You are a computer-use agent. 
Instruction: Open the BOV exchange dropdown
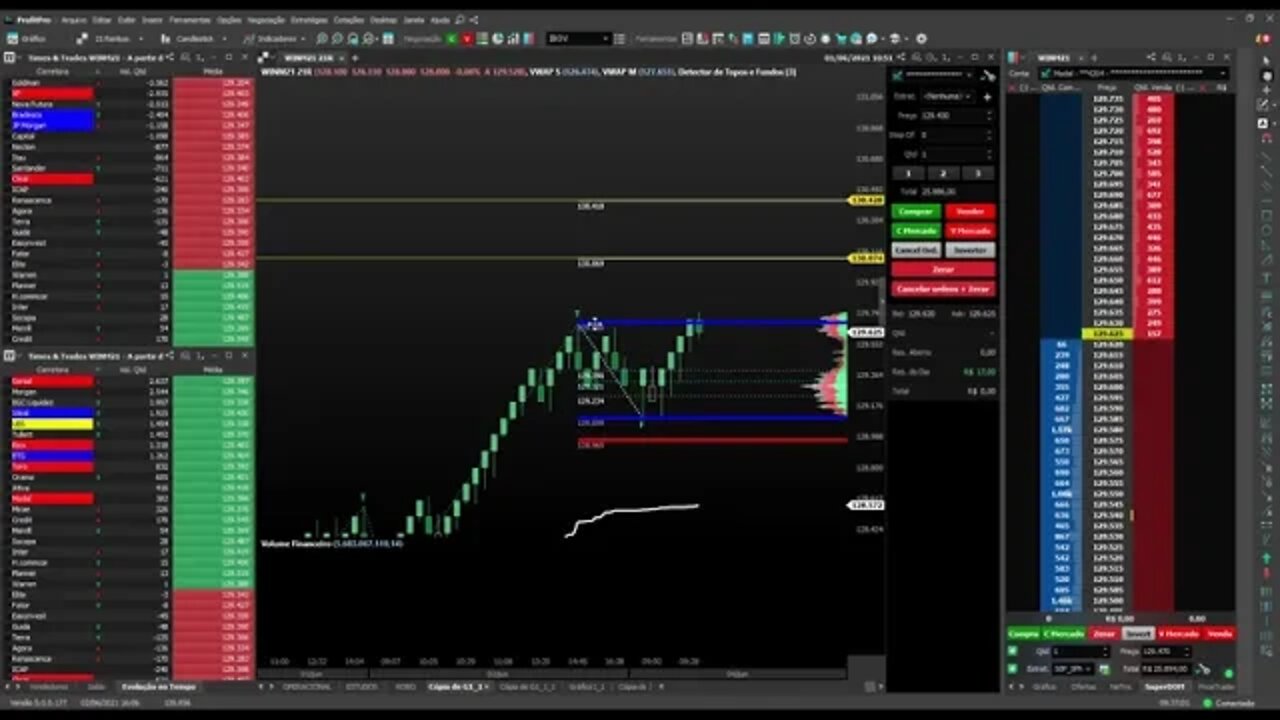pos(578,38)
